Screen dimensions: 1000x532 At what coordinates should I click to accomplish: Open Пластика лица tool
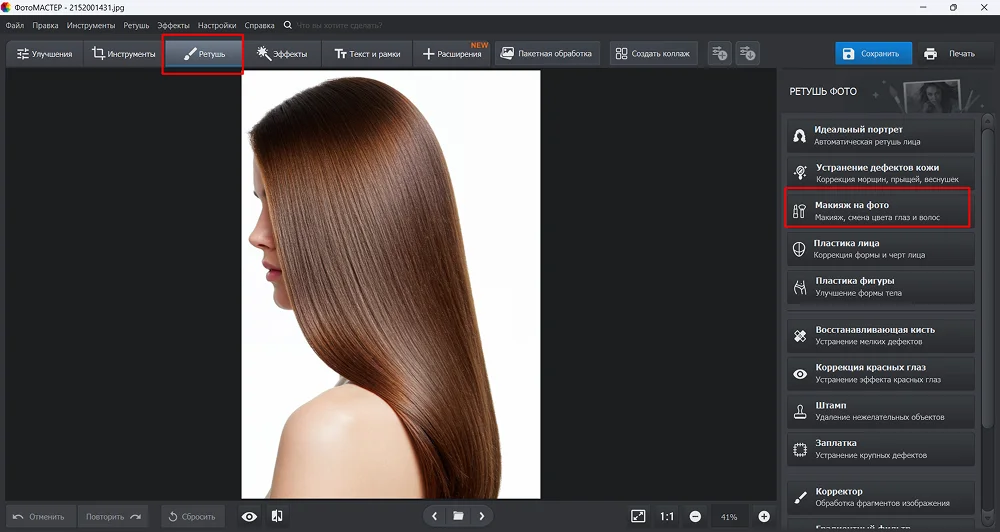[x=880, y=249]
